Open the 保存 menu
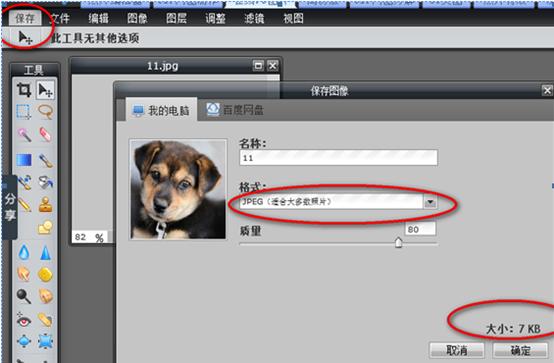Image resolution: width=554 pixels, height=363 pixels. [24, 18]
